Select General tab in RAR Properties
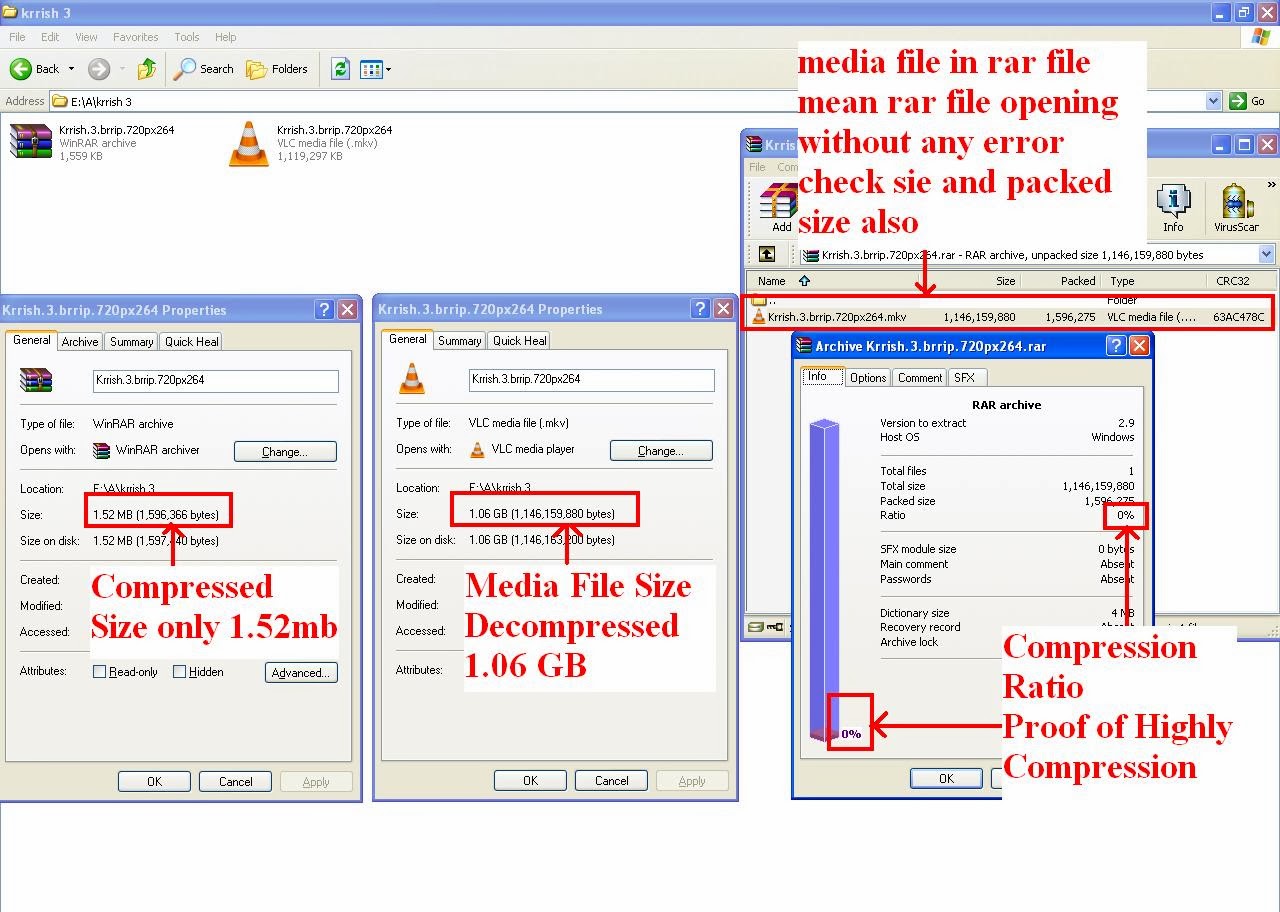The image size is (1280, 912). pos(31,340)
